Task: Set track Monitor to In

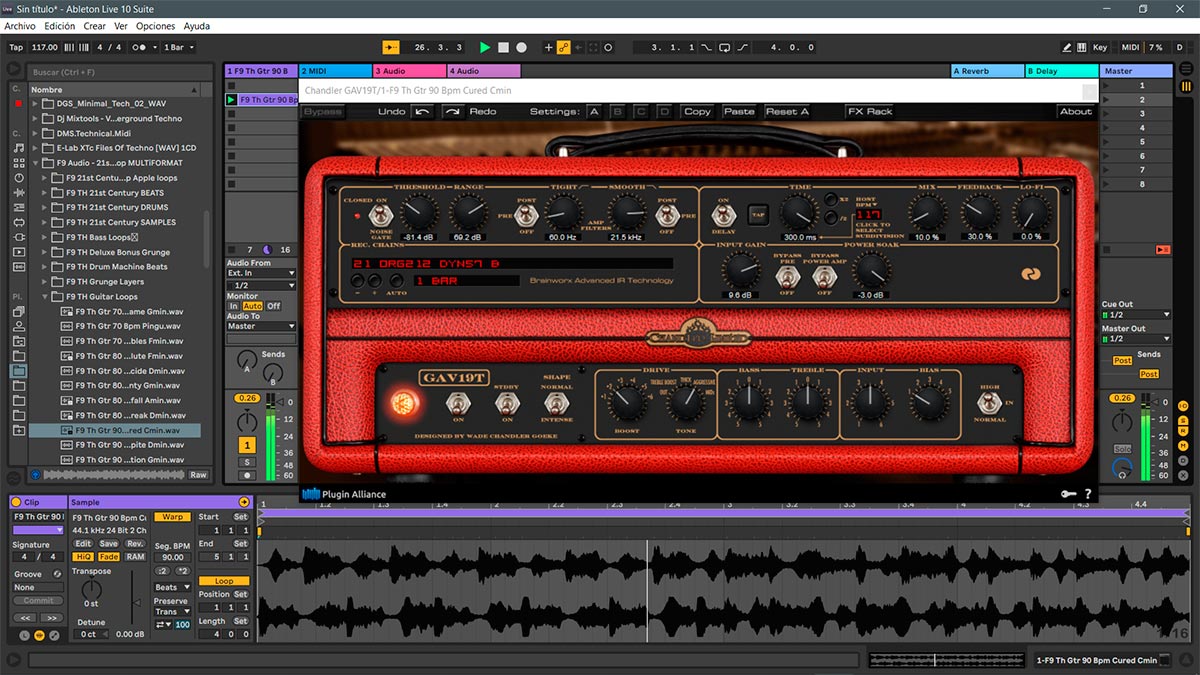Action: point(233,306)
